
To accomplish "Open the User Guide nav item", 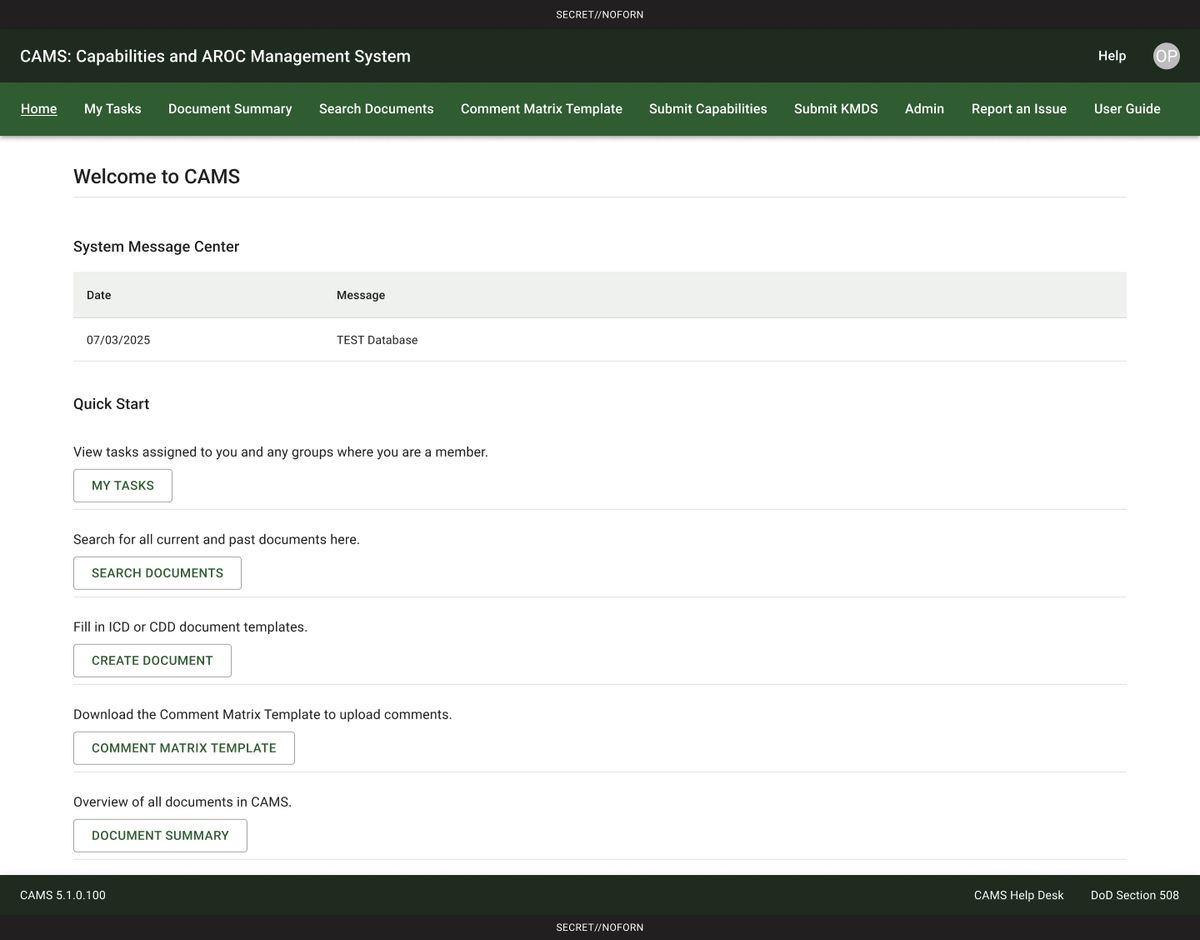I will (1127, 109).
